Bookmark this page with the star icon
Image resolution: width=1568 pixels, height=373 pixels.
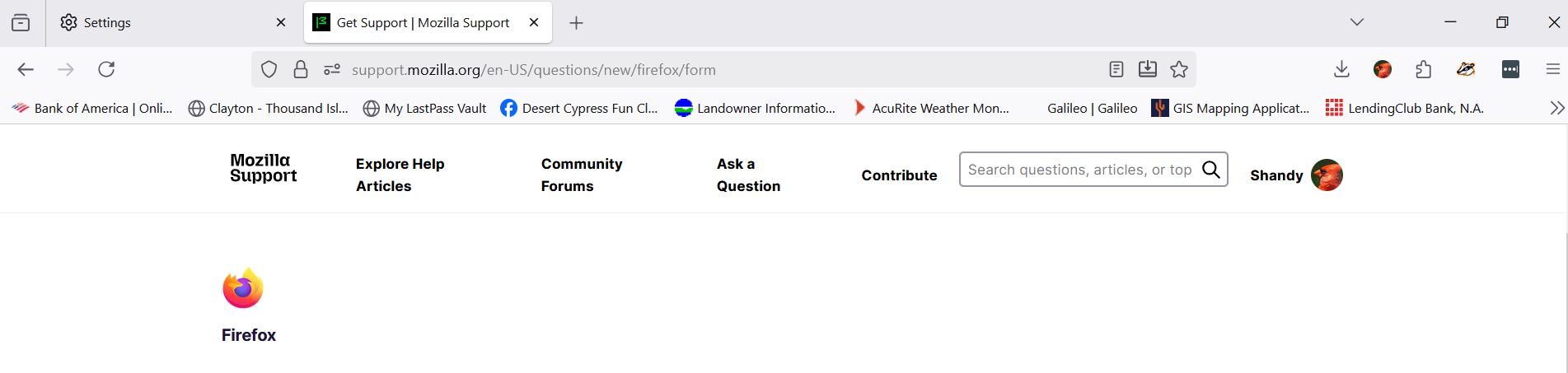[x=1179, y=70]
